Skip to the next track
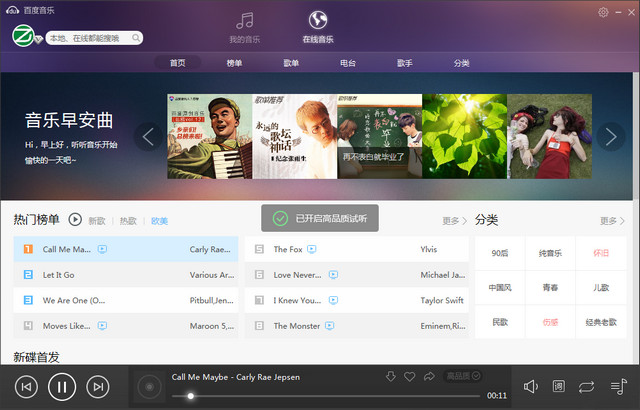The height and width of the screenshot is (410, 640). (97, 386)
